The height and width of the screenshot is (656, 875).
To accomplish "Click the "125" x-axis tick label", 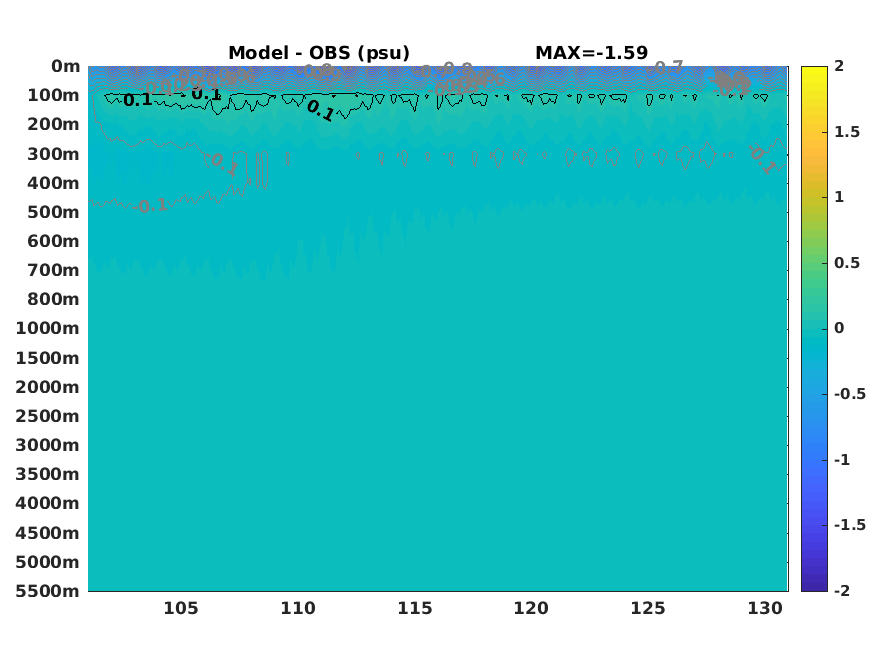I will pyautogui.click(x=648, y=608).
